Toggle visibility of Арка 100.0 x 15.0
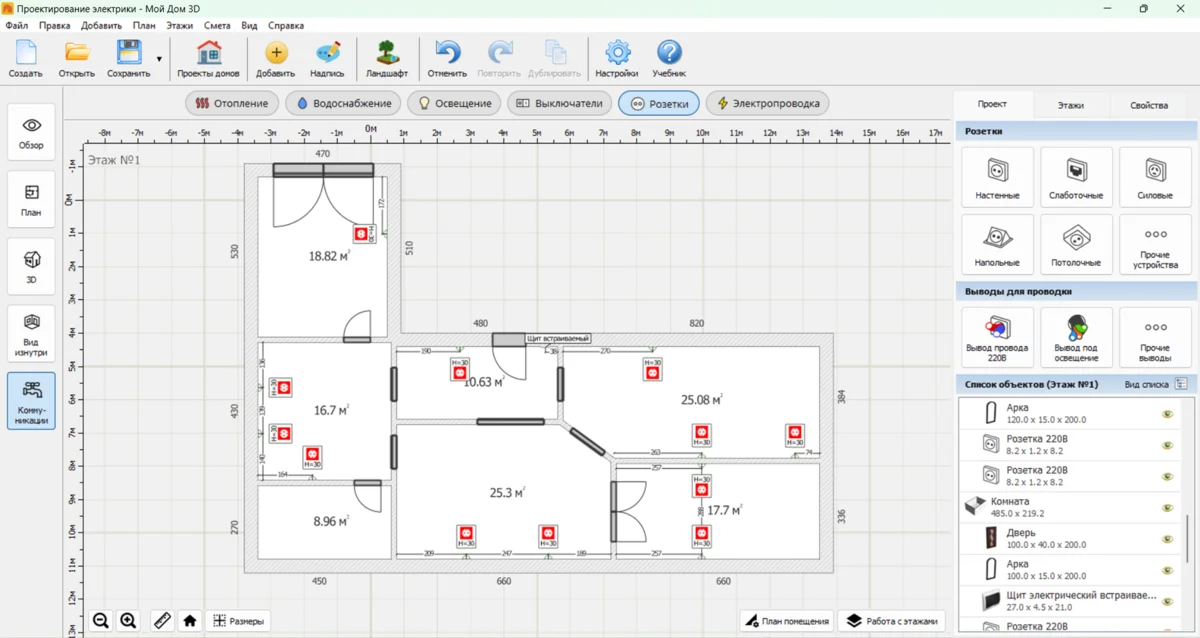 (1166, 570)
